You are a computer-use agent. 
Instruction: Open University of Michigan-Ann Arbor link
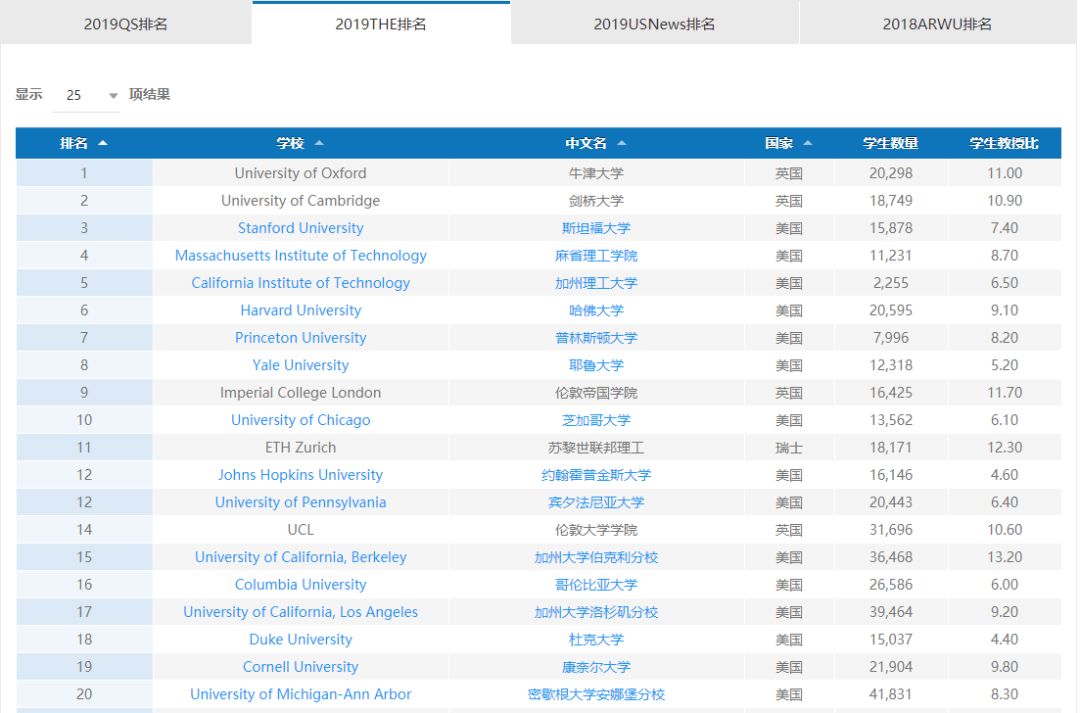[300, 694]
